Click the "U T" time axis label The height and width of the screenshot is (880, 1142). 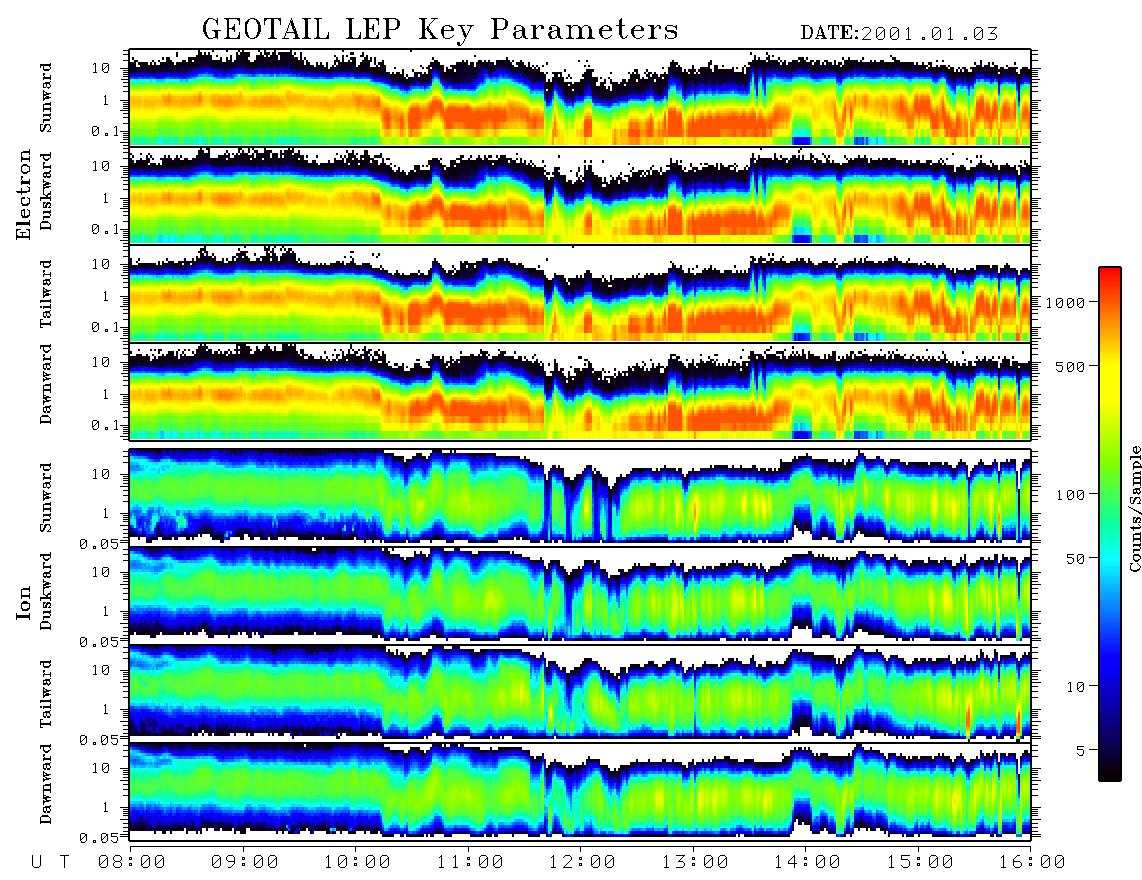coord(50,863)
